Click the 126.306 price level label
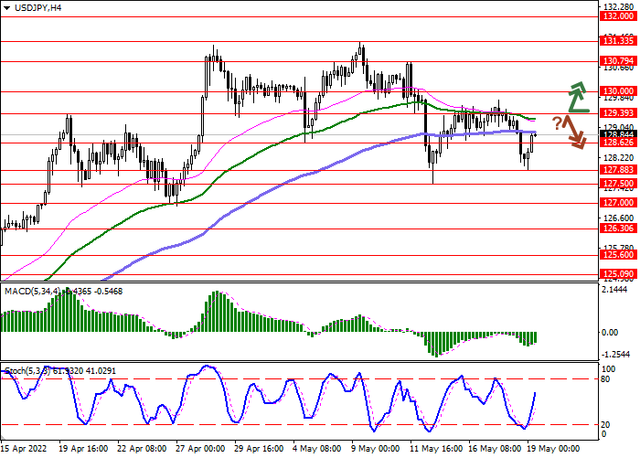This screenshot has height=457, width=640. coord(617,228)
